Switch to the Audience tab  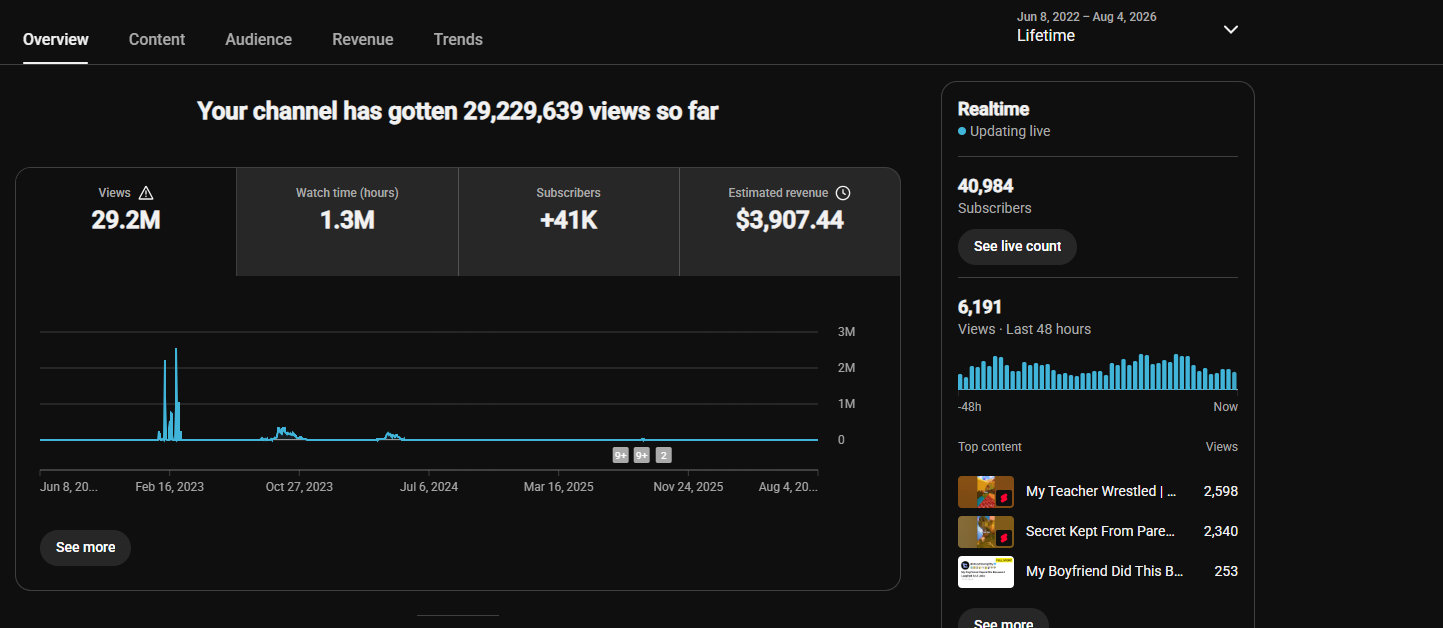(x=259, y=39)
